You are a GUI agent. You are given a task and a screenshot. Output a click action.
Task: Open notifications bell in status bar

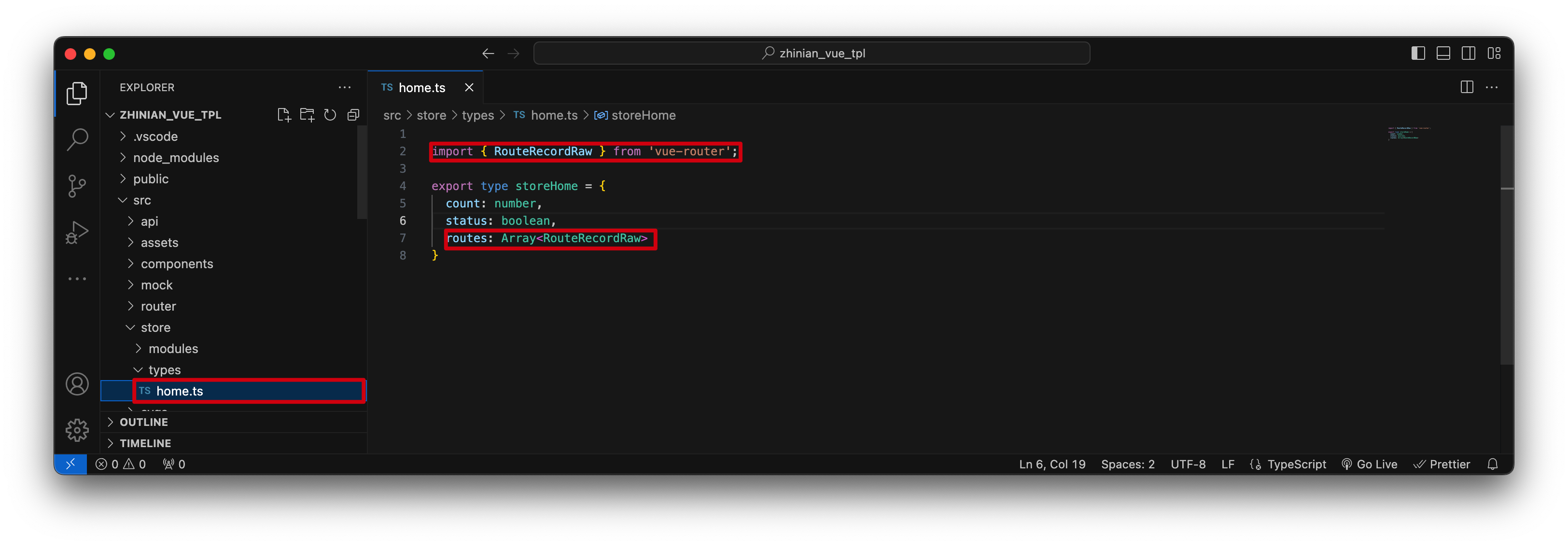click(x=1492, y=464)
